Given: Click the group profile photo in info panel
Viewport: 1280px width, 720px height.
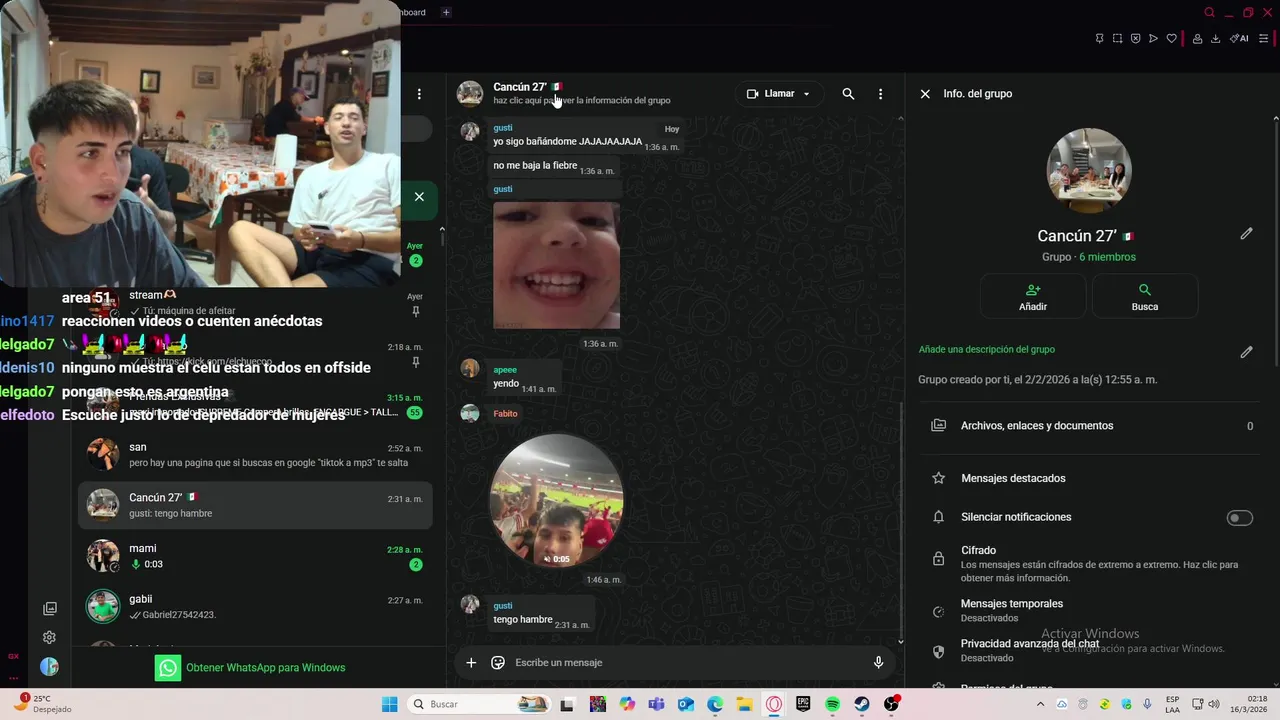Looking at the screenshot, I should 1089,171.
